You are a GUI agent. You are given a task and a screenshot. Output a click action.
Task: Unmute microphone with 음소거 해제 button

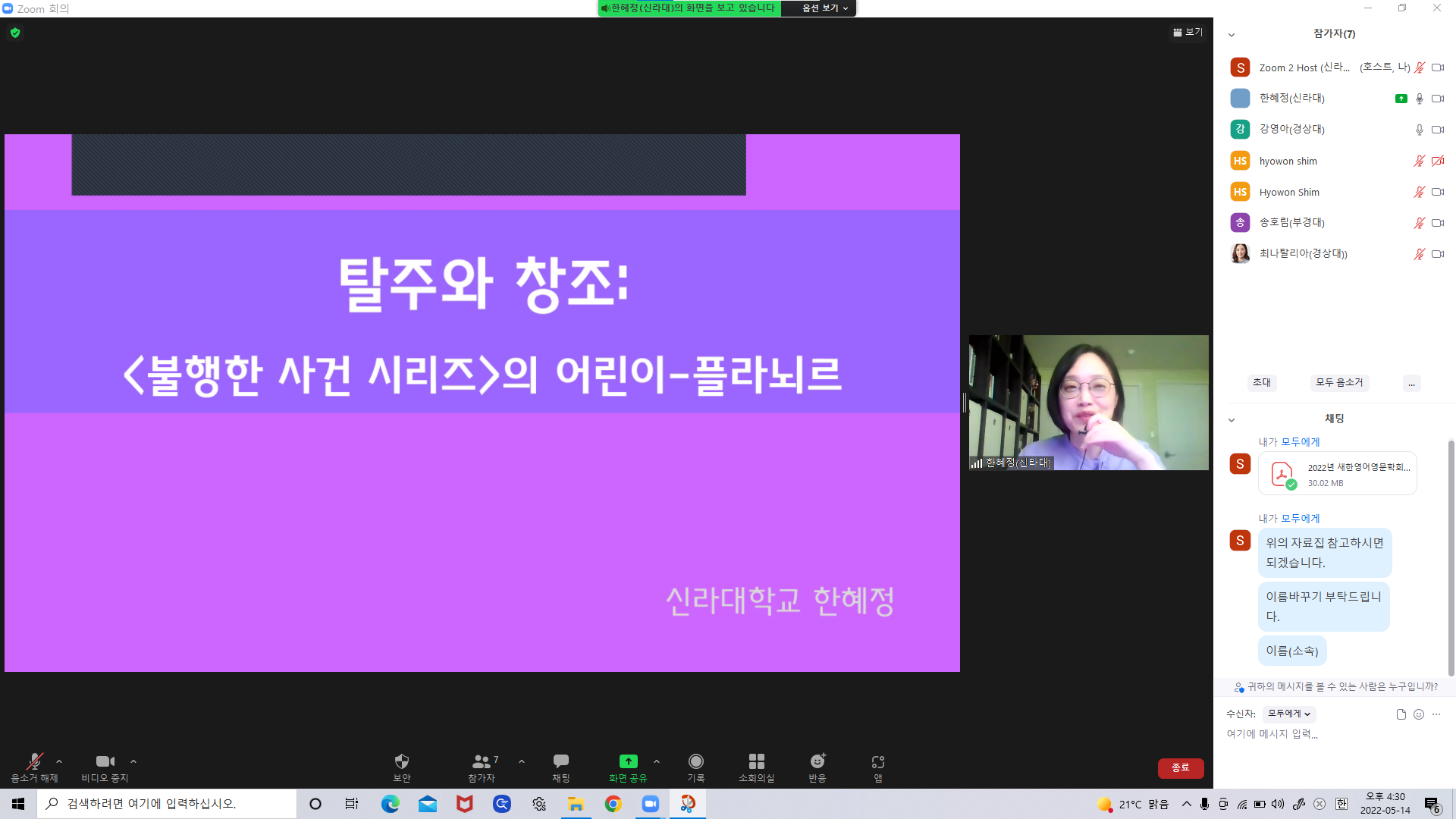tap(34, 767)
